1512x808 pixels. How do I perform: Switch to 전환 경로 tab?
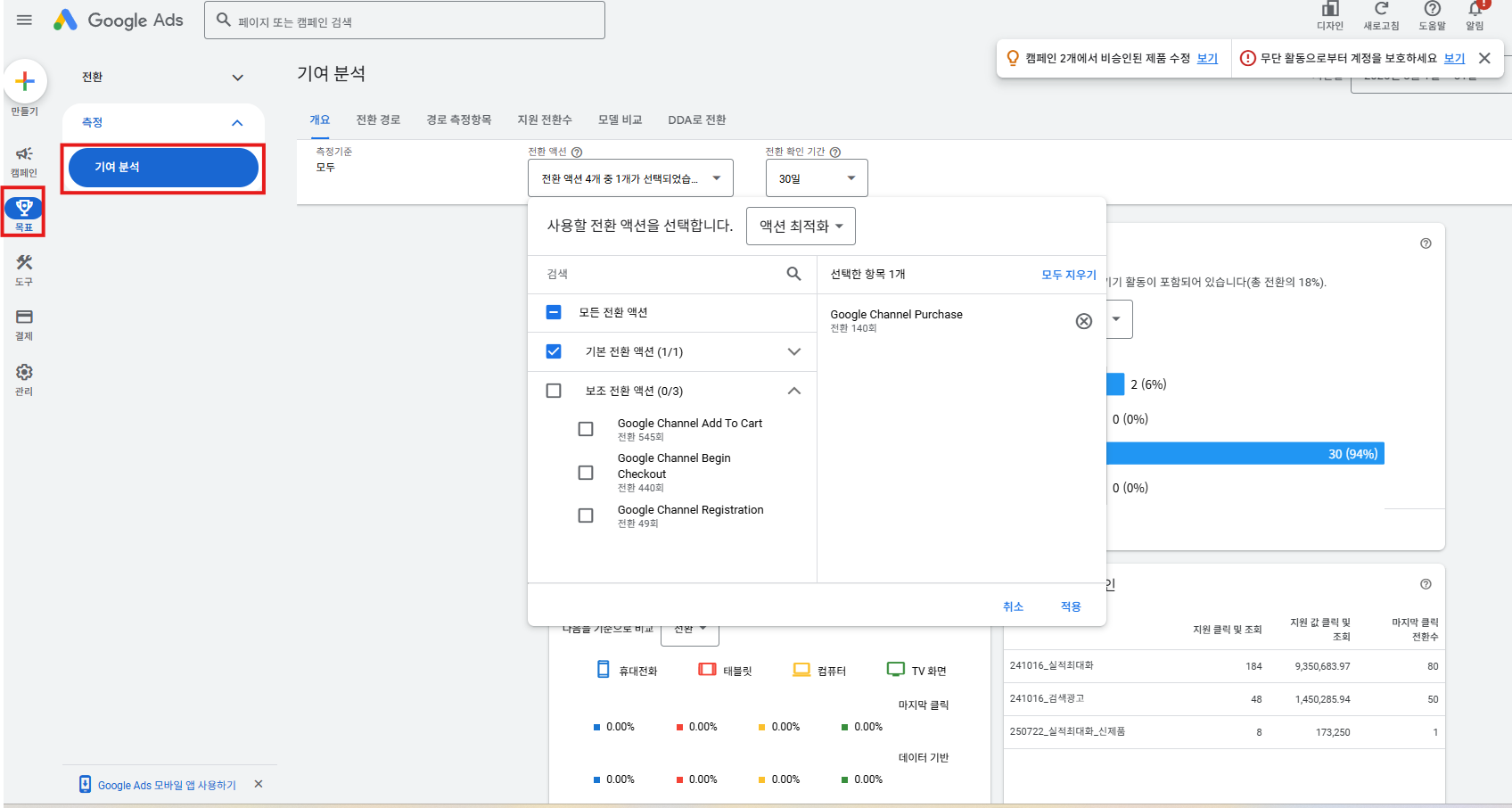tap(378, 120)
